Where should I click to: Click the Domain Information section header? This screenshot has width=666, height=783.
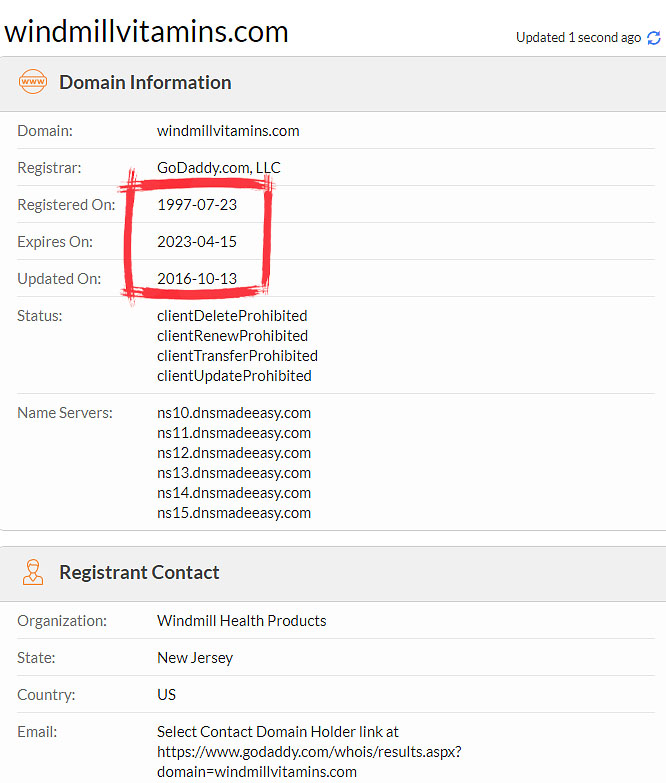coord(145,82)
